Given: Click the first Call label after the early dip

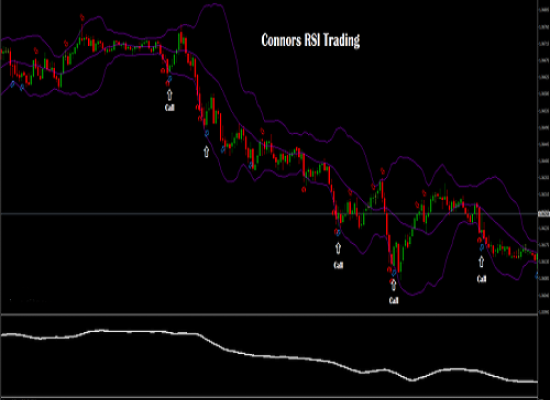Looking at the screenshot, I should point(169,107).
